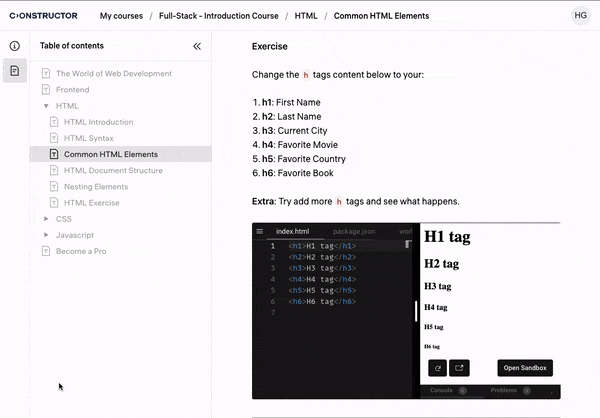Collapse the Table of contents sidebar
Viewport: 600px width, 418px height.
pyautogui.click(x=196, y=46)
